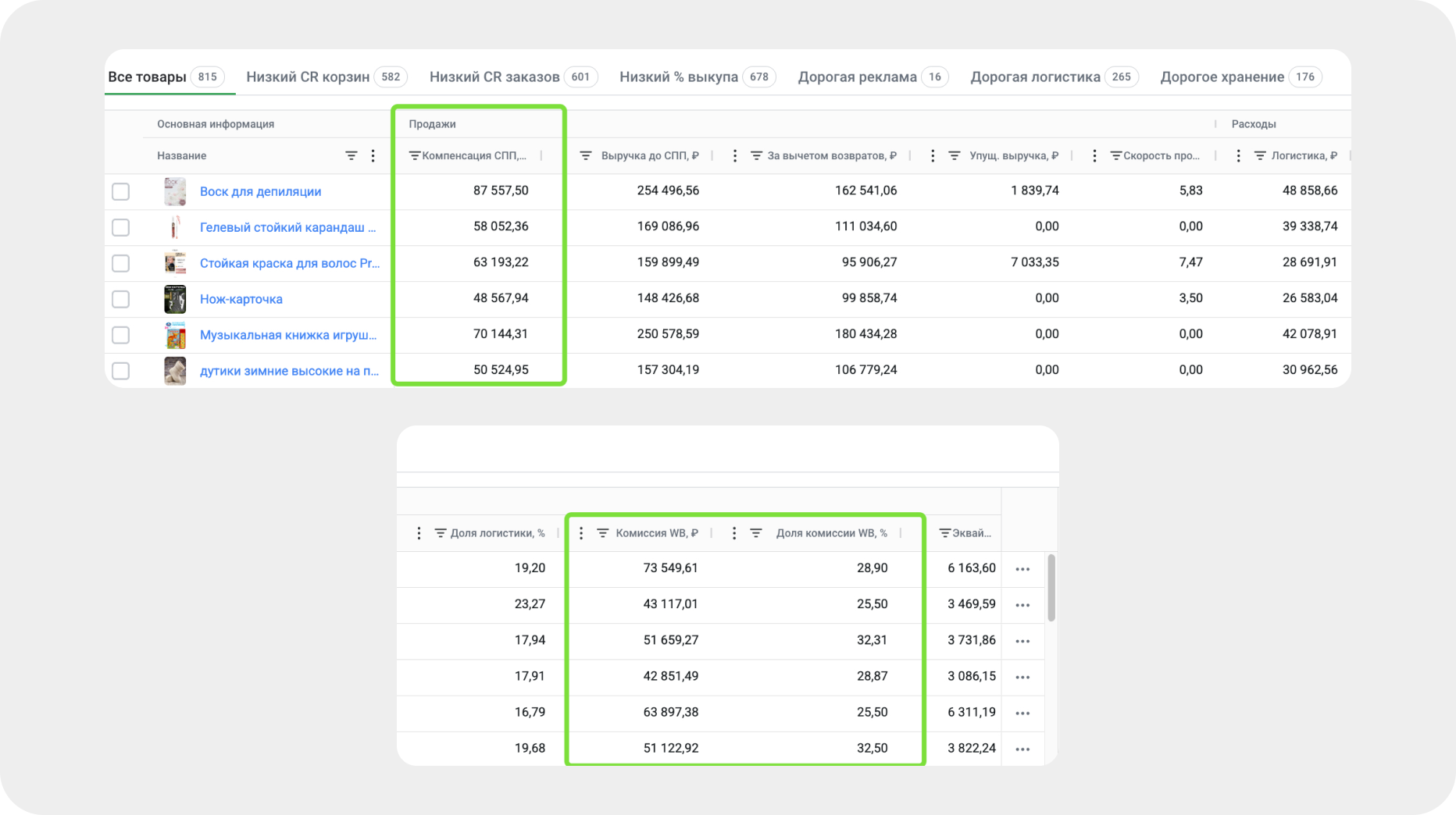Check the box for Воск для депиляции
Image resolution: width=1456 pixels, height=815 pixels.
tap(120, 191)
